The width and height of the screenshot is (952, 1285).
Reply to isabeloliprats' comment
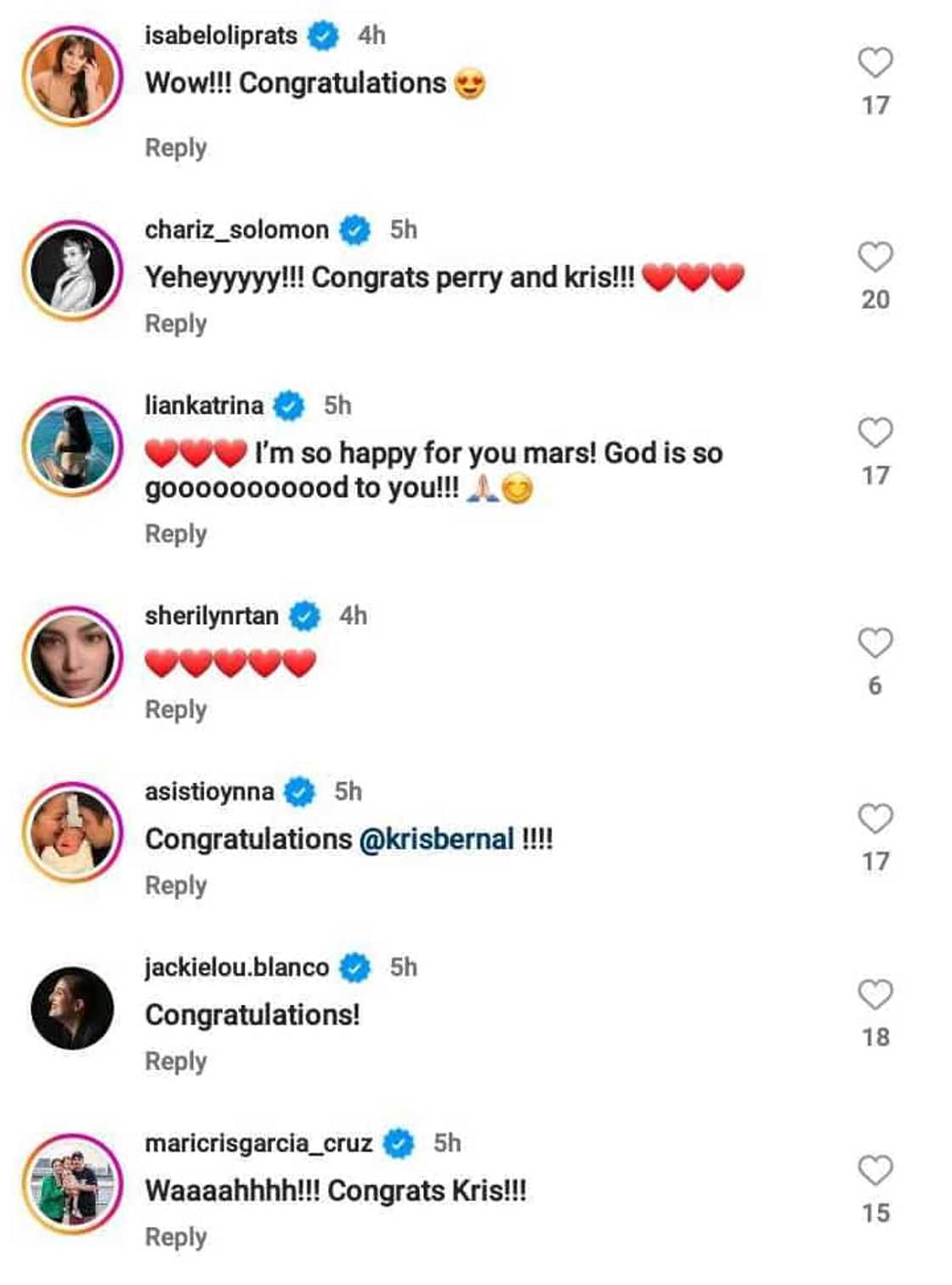[x=176, y=148]
